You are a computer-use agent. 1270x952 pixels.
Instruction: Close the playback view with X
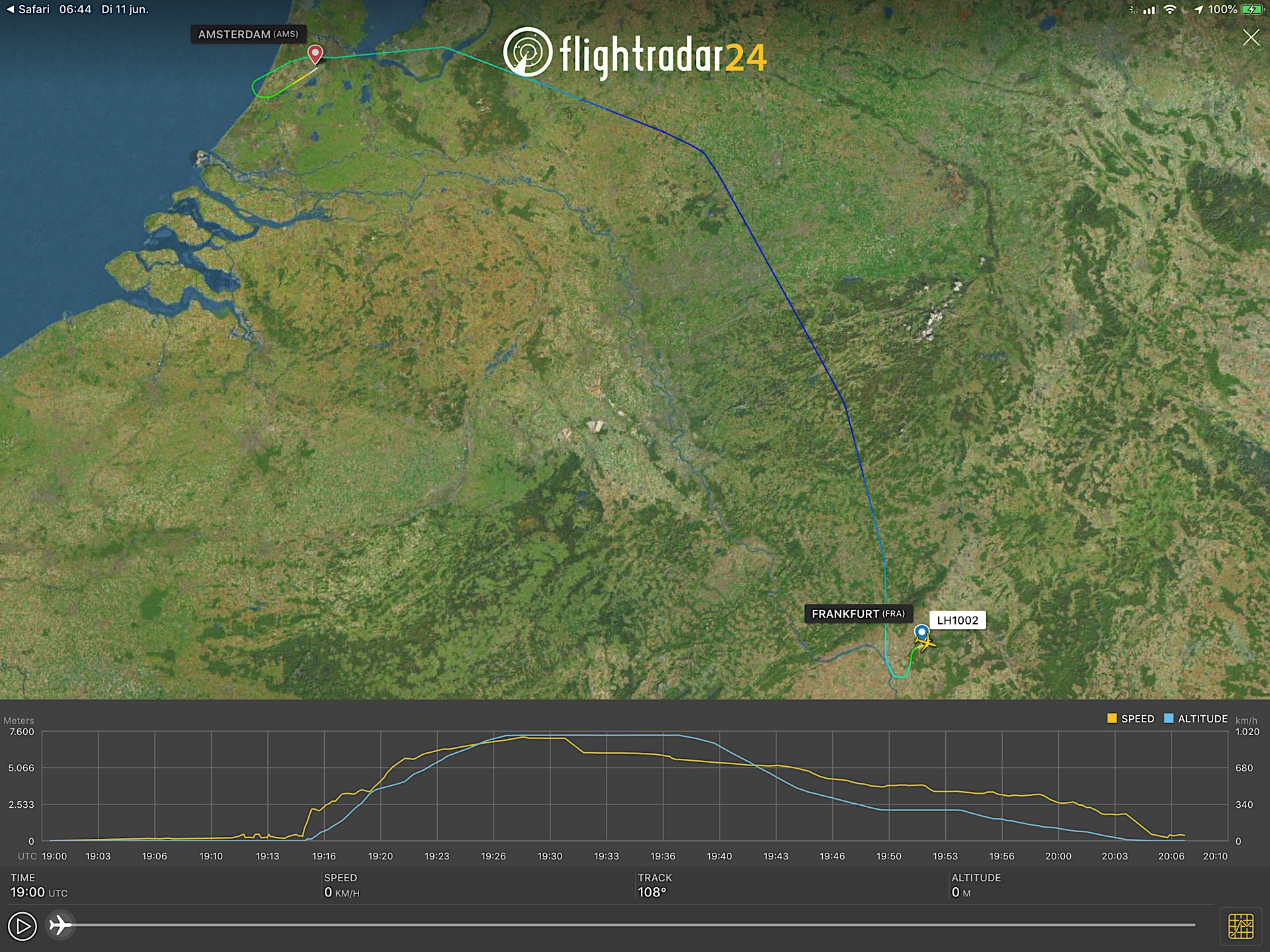(x=1250, y=38)
